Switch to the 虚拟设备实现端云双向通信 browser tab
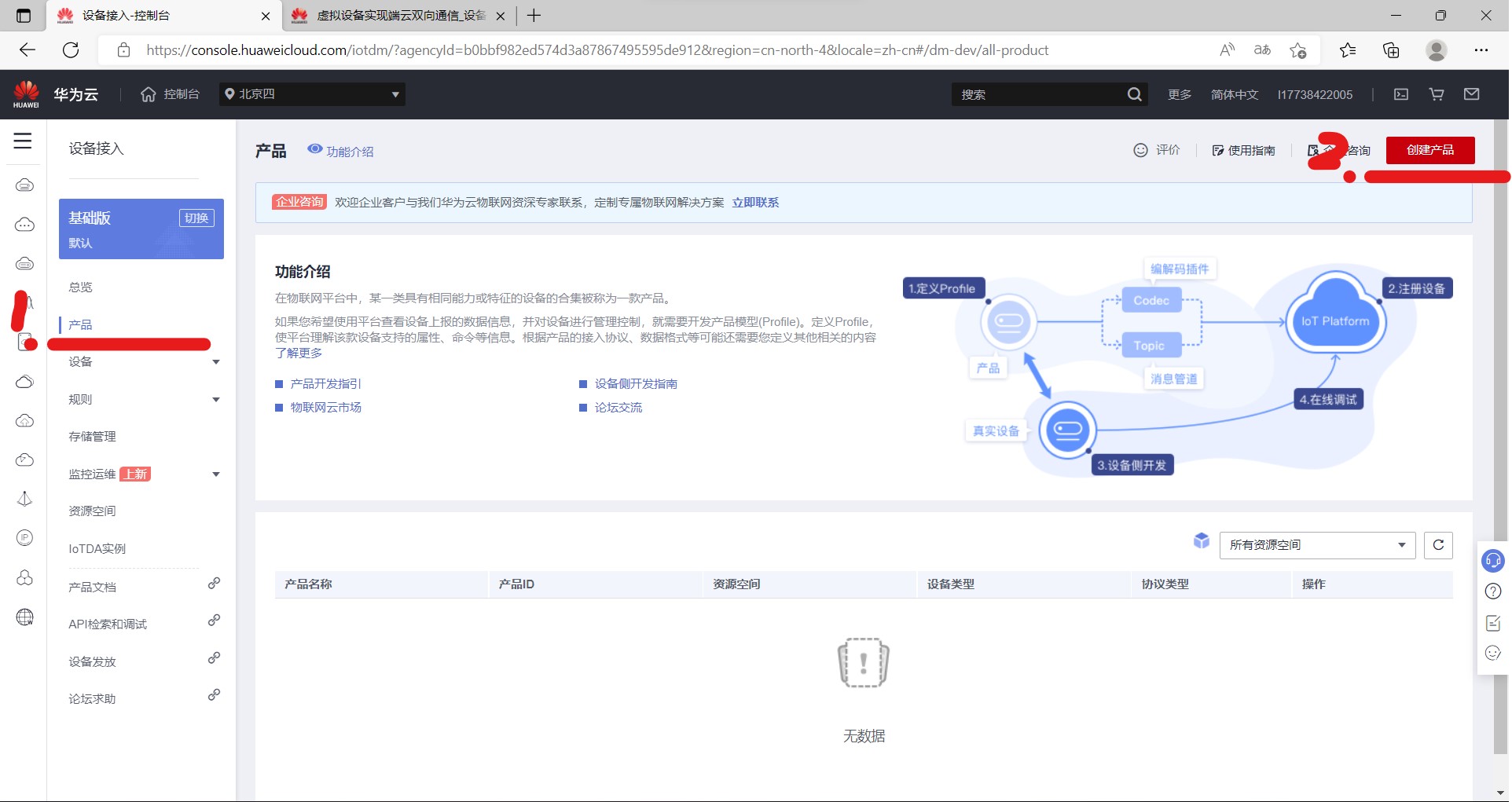This screenshot has width=1512, height=802. coord(401,16)
